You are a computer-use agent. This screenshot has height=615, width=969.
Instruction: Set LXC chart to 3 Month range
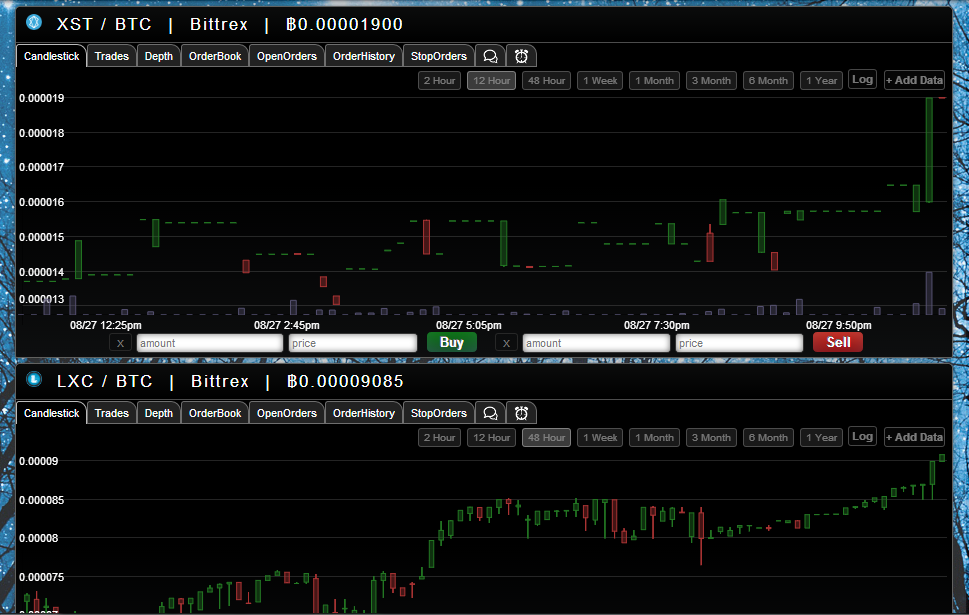pos(711,438)
